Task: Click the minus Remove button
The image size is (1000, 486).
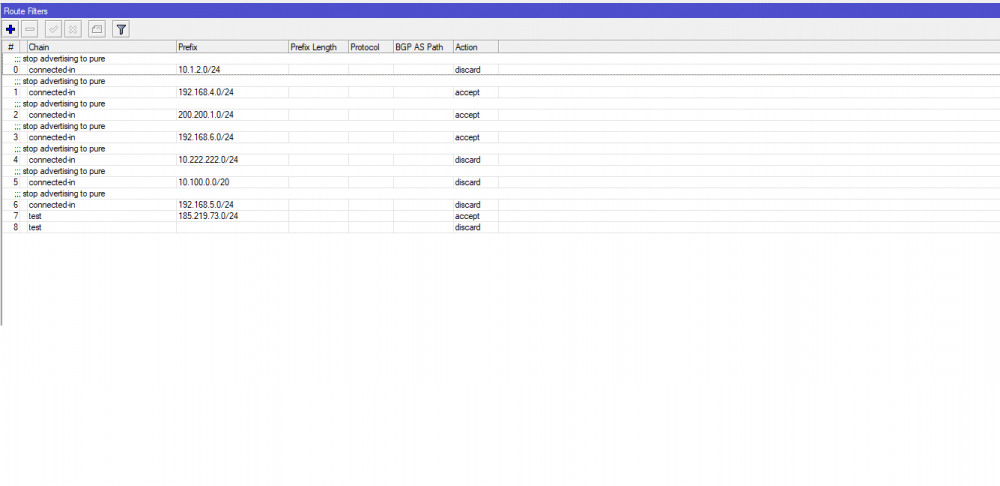Action: coord(30,30)
